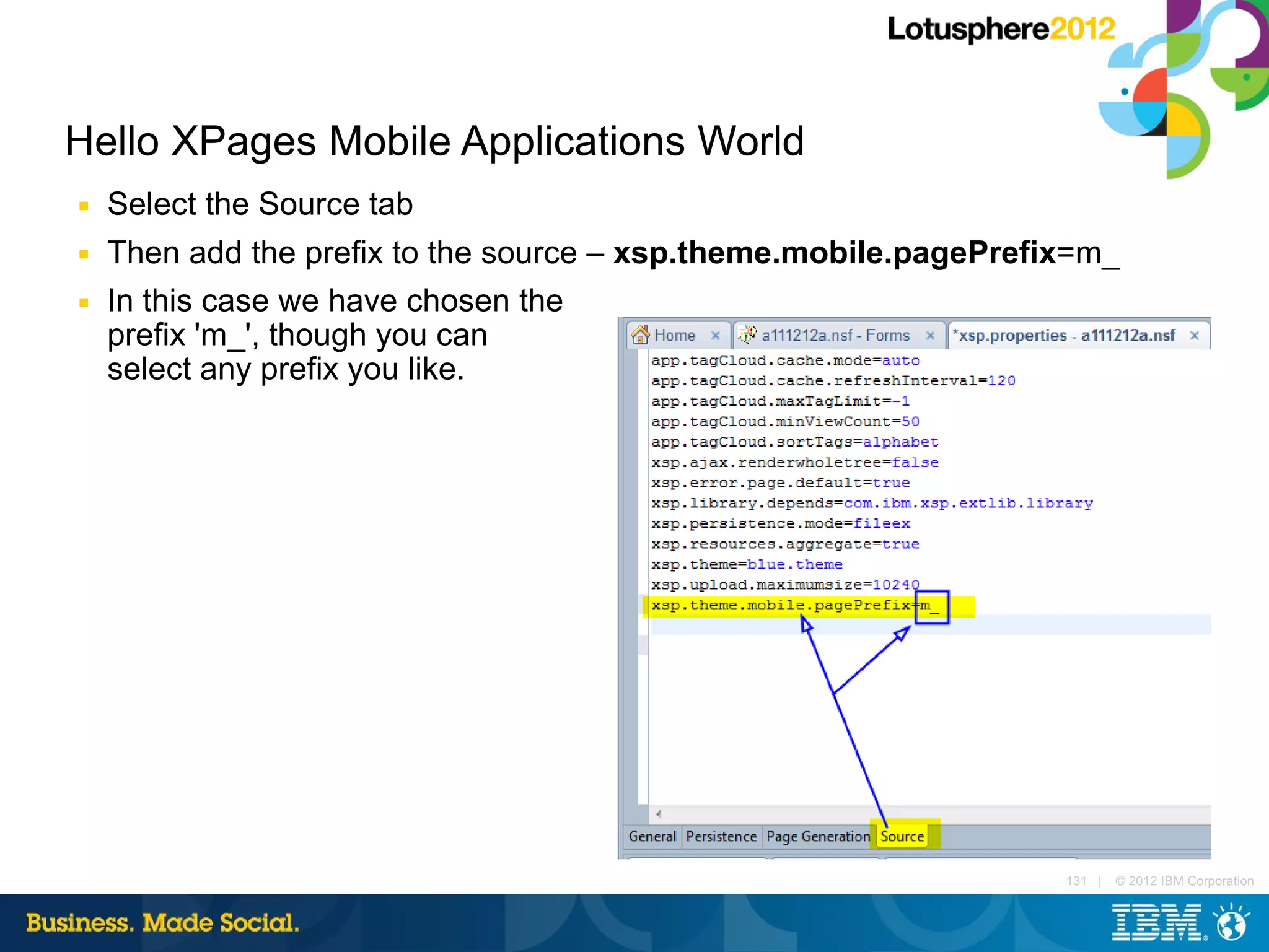This screenshot has width=1269, height=952.
Task: Click line xsp.theme.mobile.pagePrefix=m_
Action: click(795, 606)
